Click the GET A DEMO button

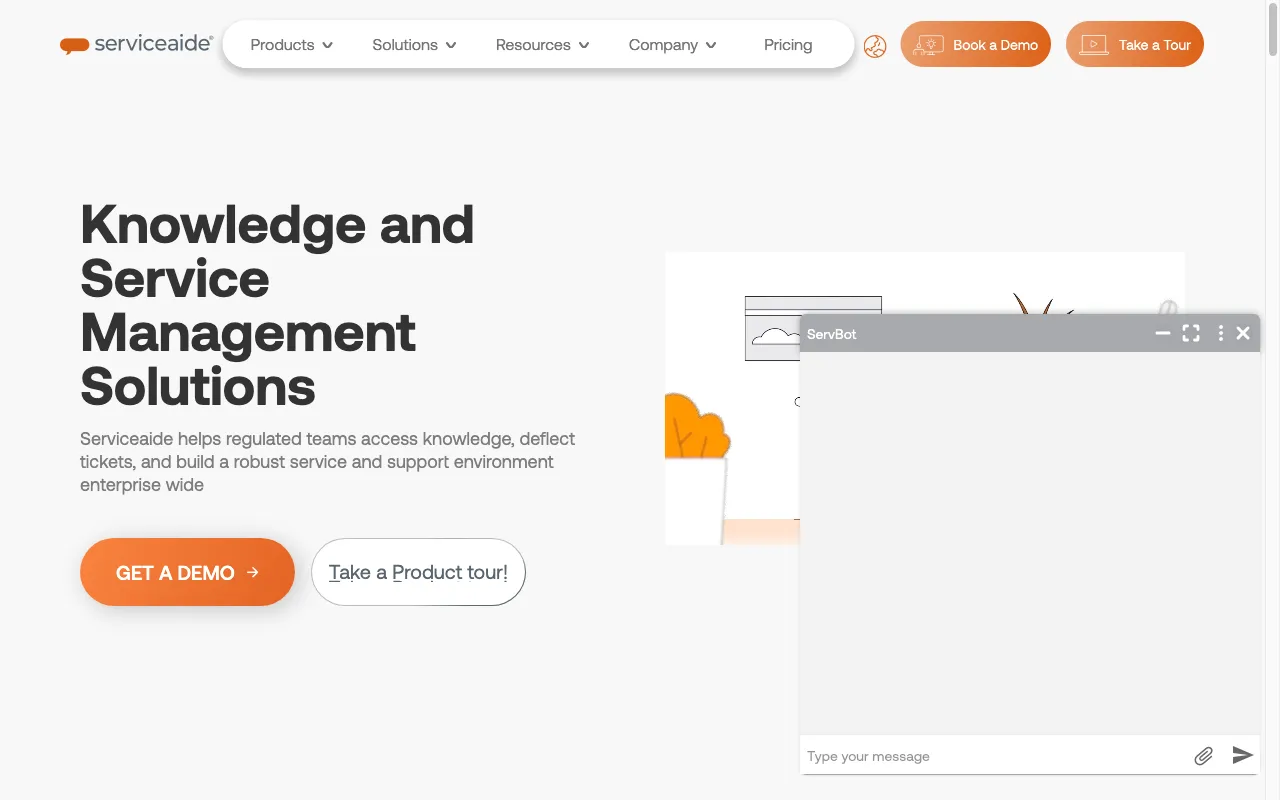tap(187, 572)
